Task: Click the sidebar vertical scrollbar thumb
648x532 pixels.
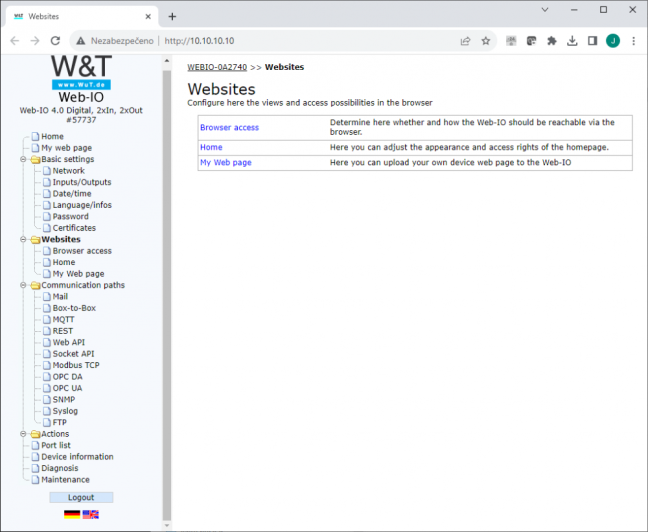Action: tap(167, 294)
